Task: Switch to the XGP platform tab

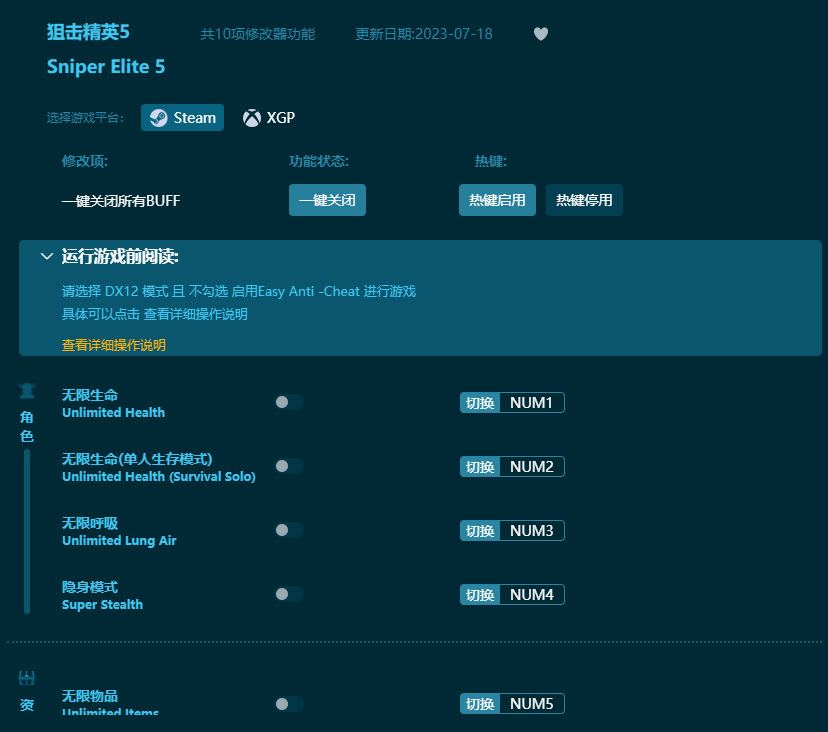Action: pos(269,117)
